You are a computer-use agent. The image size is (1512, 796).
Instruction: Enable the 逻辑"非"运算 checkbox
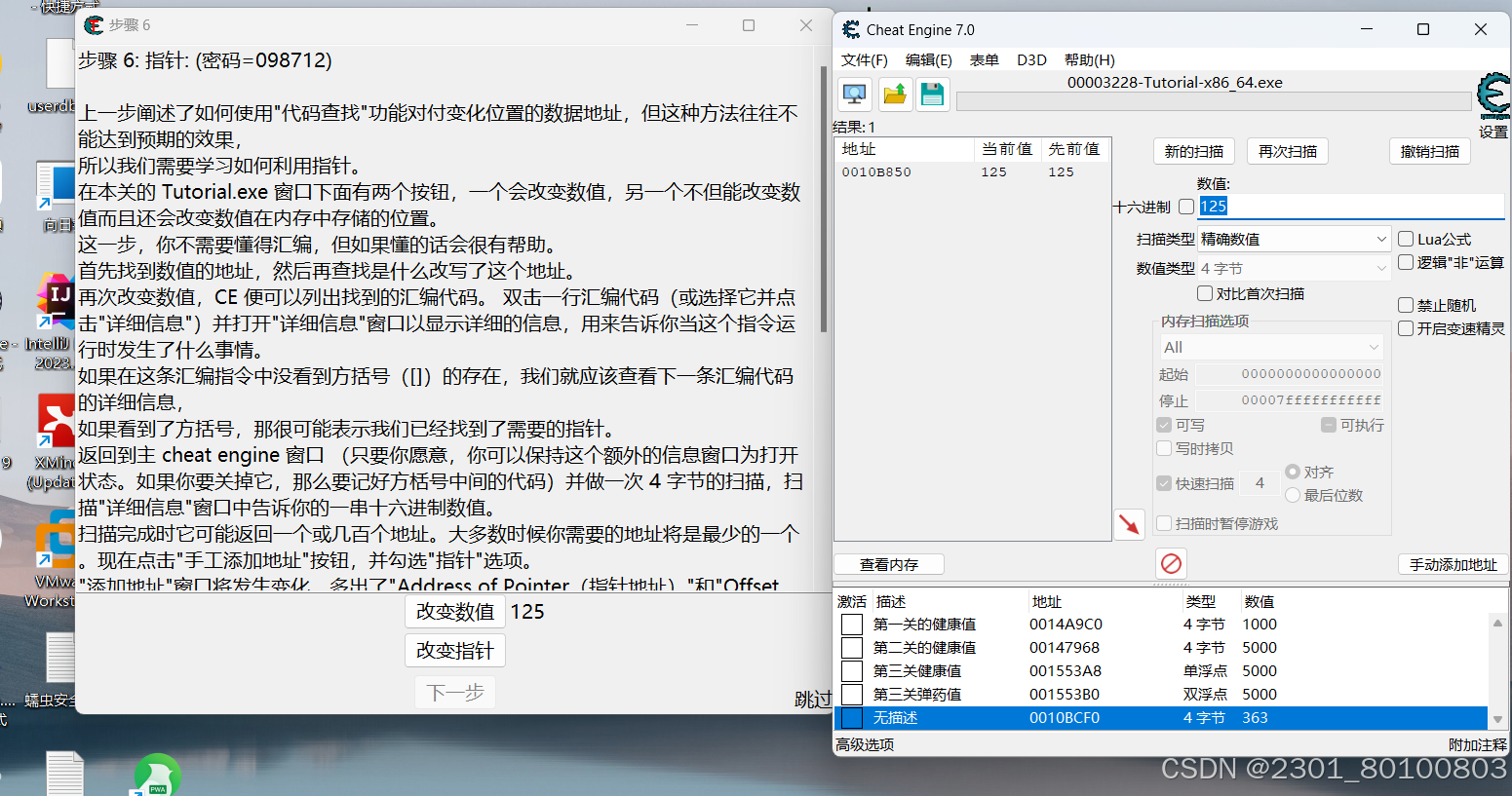click(1406, 262)
